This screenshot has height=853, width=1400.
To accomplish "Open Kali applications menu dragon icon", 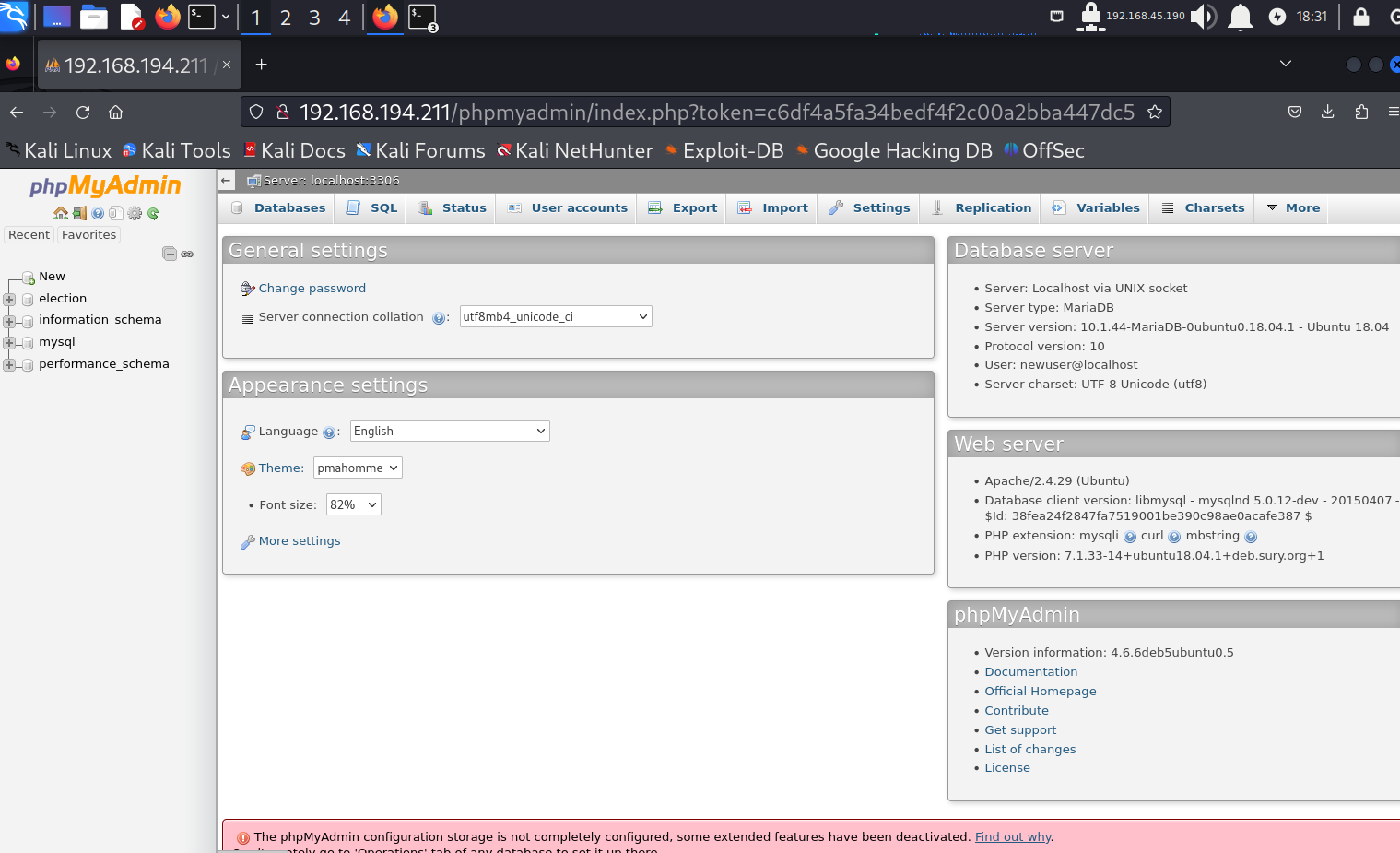I will [14, 17].
